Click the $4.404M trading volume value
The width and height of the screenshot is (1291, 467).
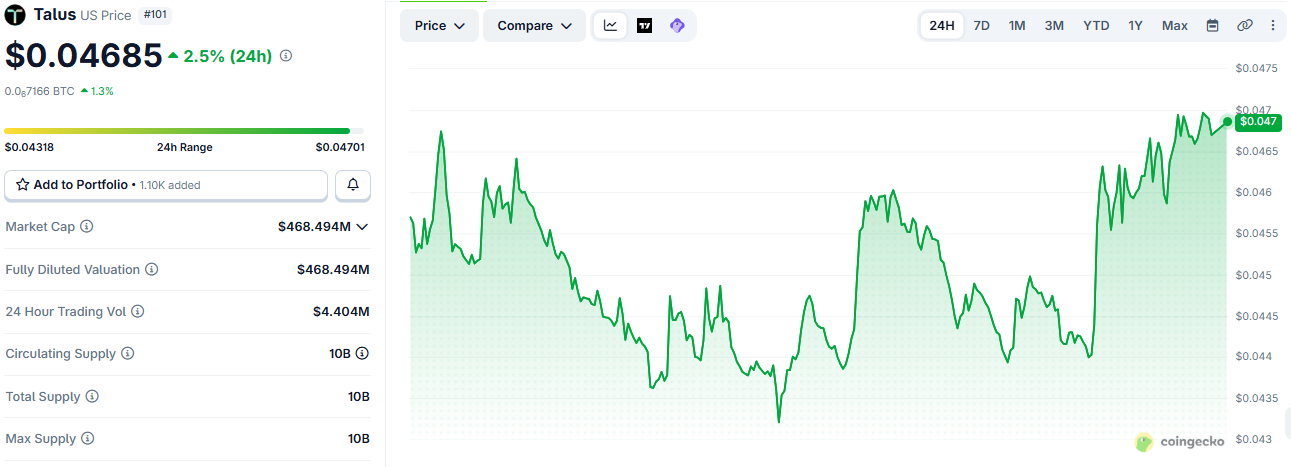click(341, 312)
